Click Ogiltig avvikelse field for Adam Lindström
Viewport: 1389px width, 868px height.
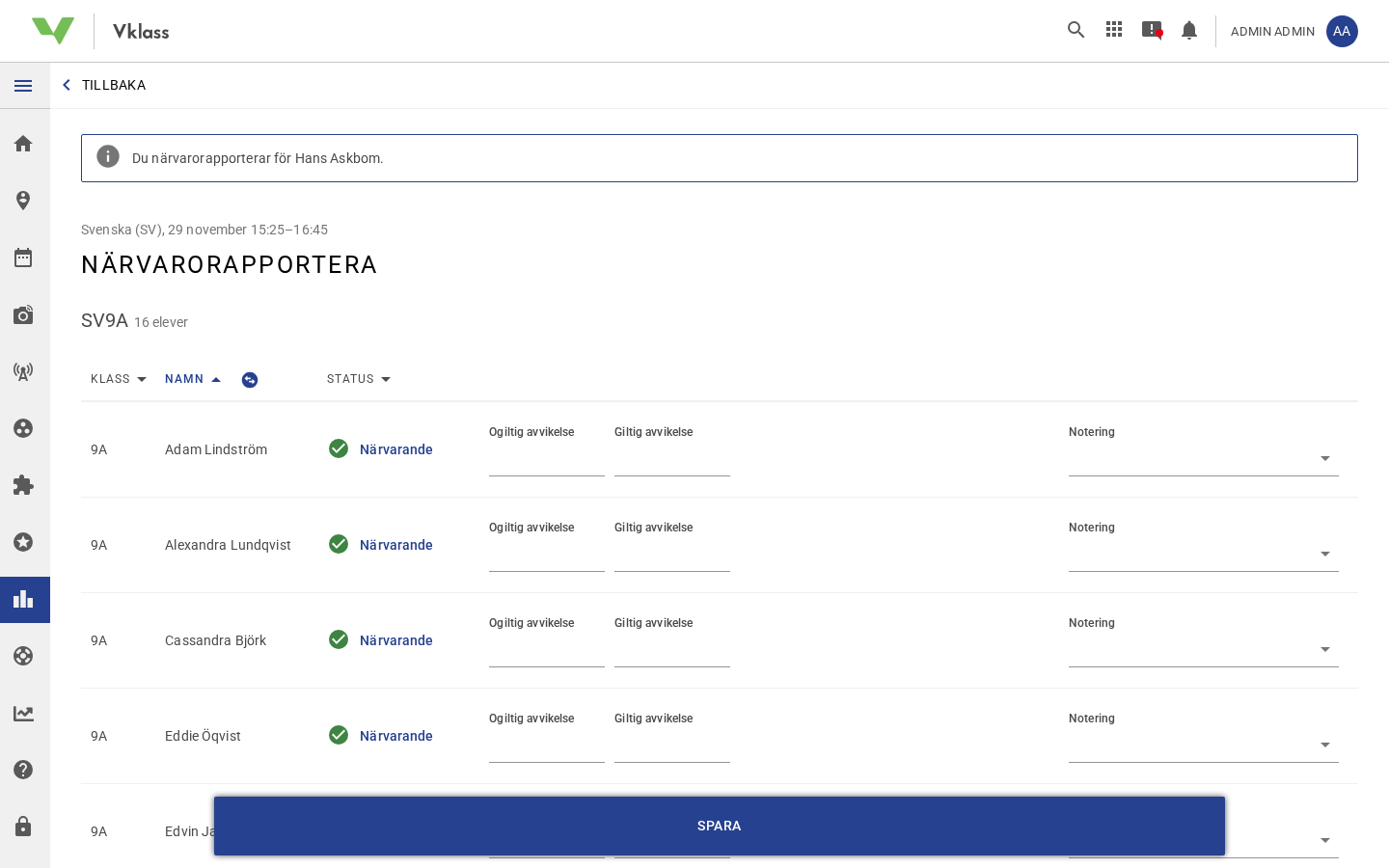point(547,460)
